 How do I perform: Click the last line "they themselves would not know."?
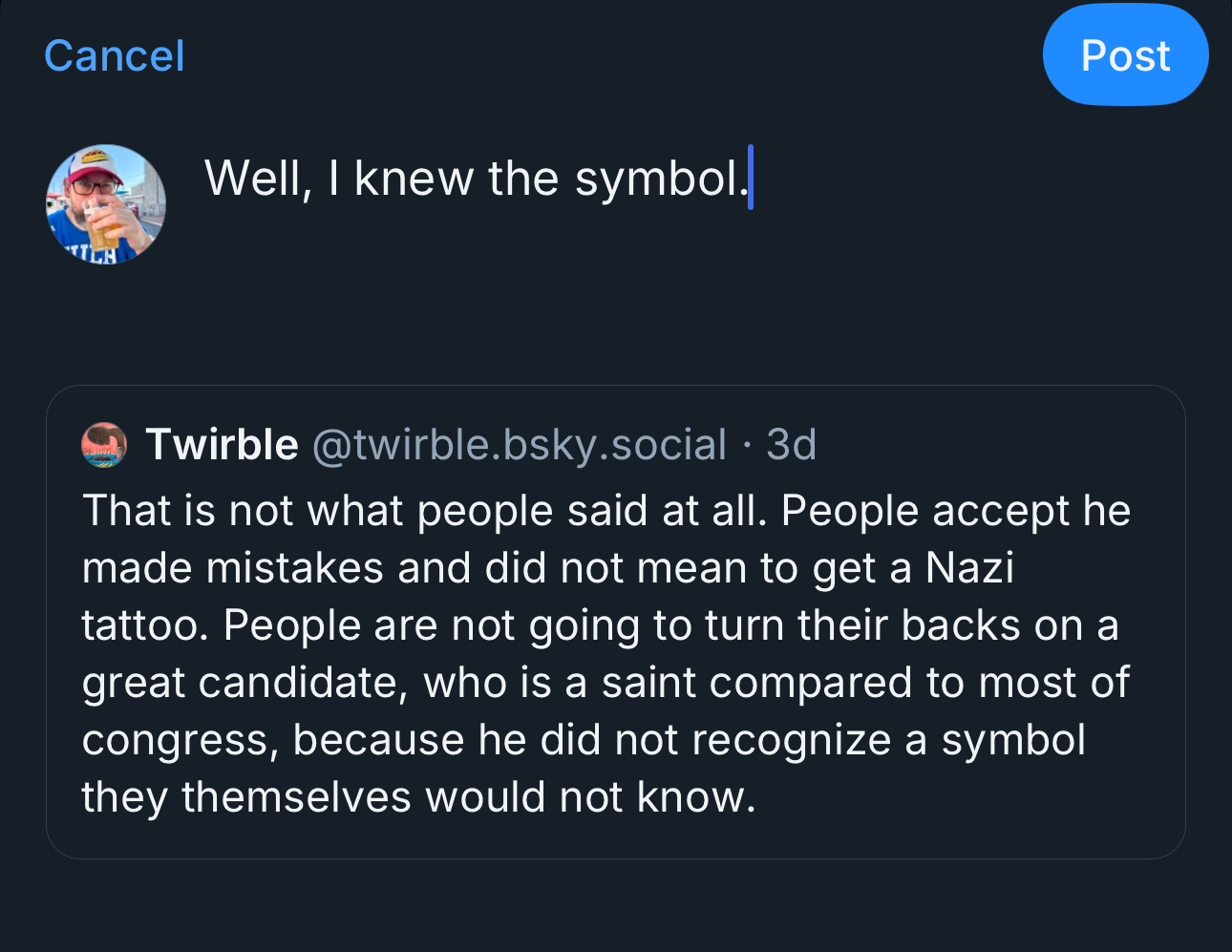(x=418, y=797)
